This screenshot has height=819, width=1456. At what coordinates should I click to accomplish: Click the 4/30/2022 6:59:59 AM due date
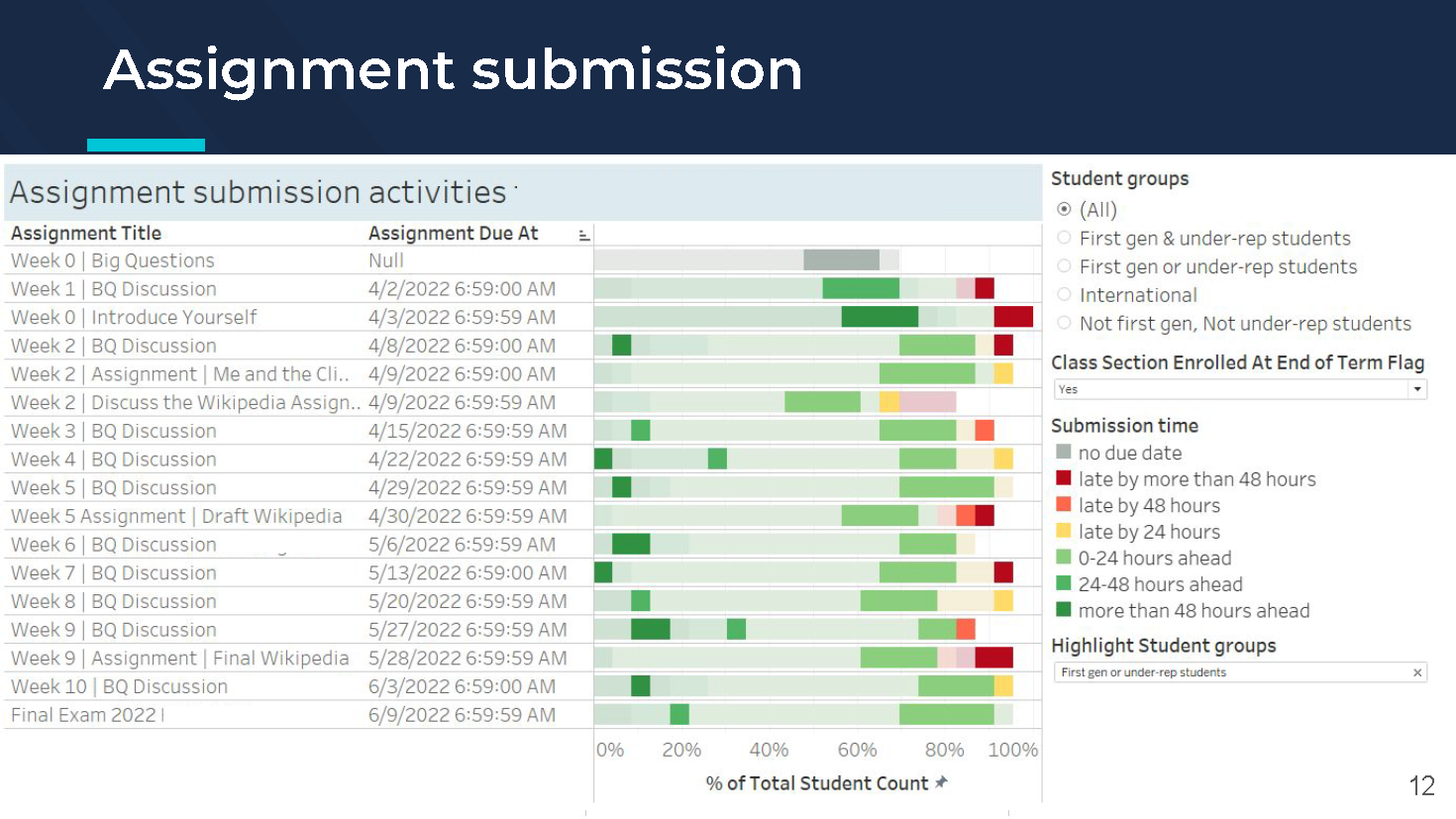(468, 516)
